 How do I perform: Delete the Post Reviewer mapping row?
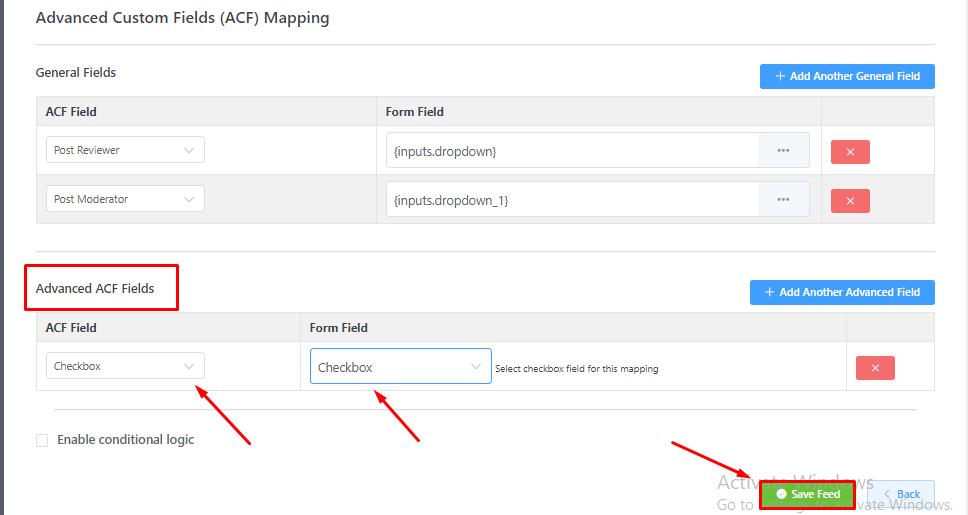[850, 152]
